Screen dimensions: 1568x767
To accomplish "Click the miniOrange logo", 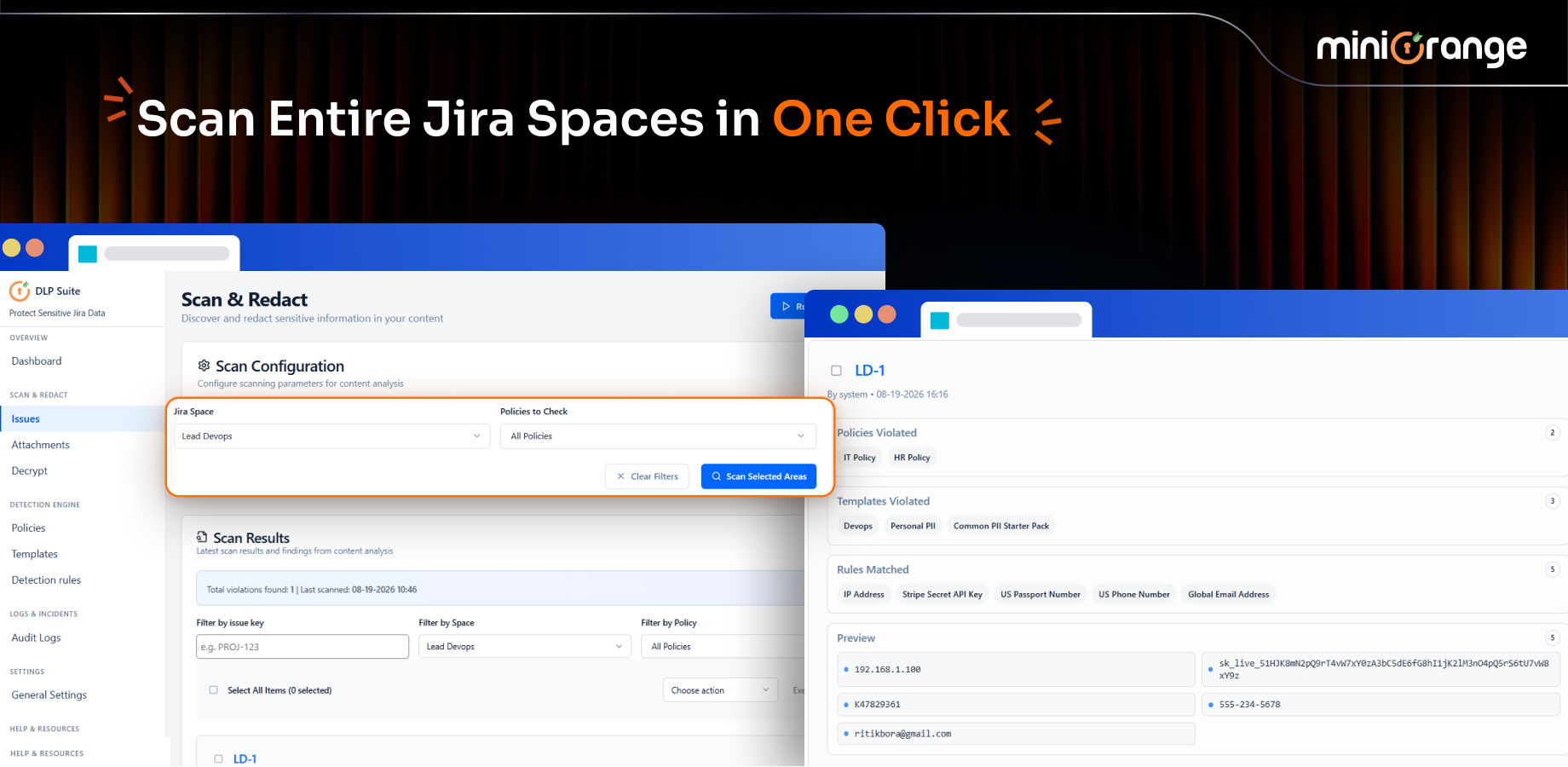I will click(1421, 48).
